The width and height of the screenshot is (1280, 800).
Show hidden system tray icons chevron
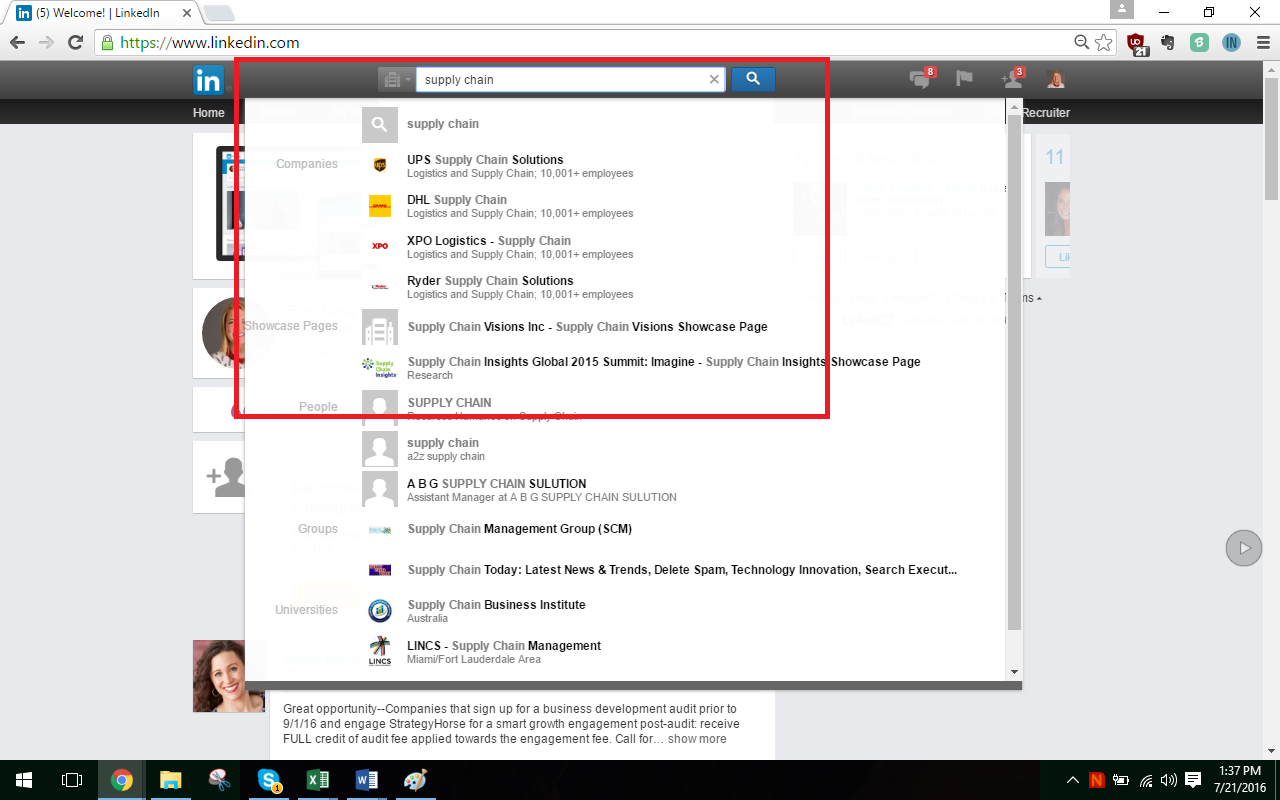(1073, 780)
